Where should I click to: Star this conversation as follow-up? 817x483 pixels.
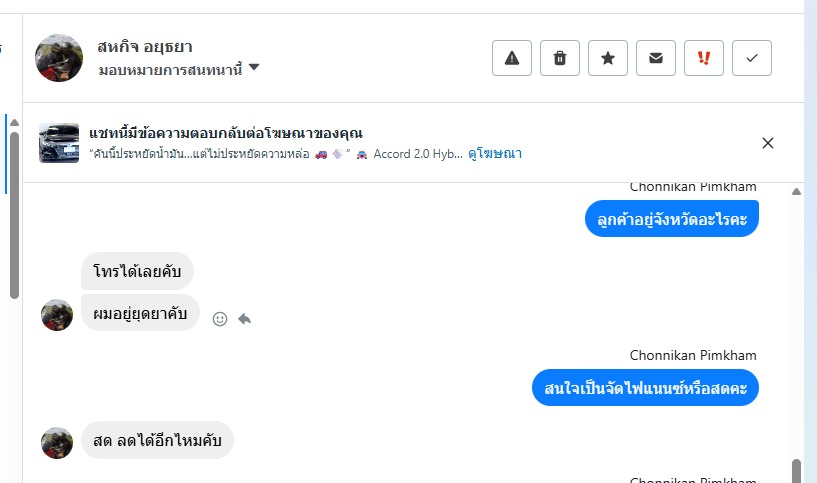(x=608, y=58)
